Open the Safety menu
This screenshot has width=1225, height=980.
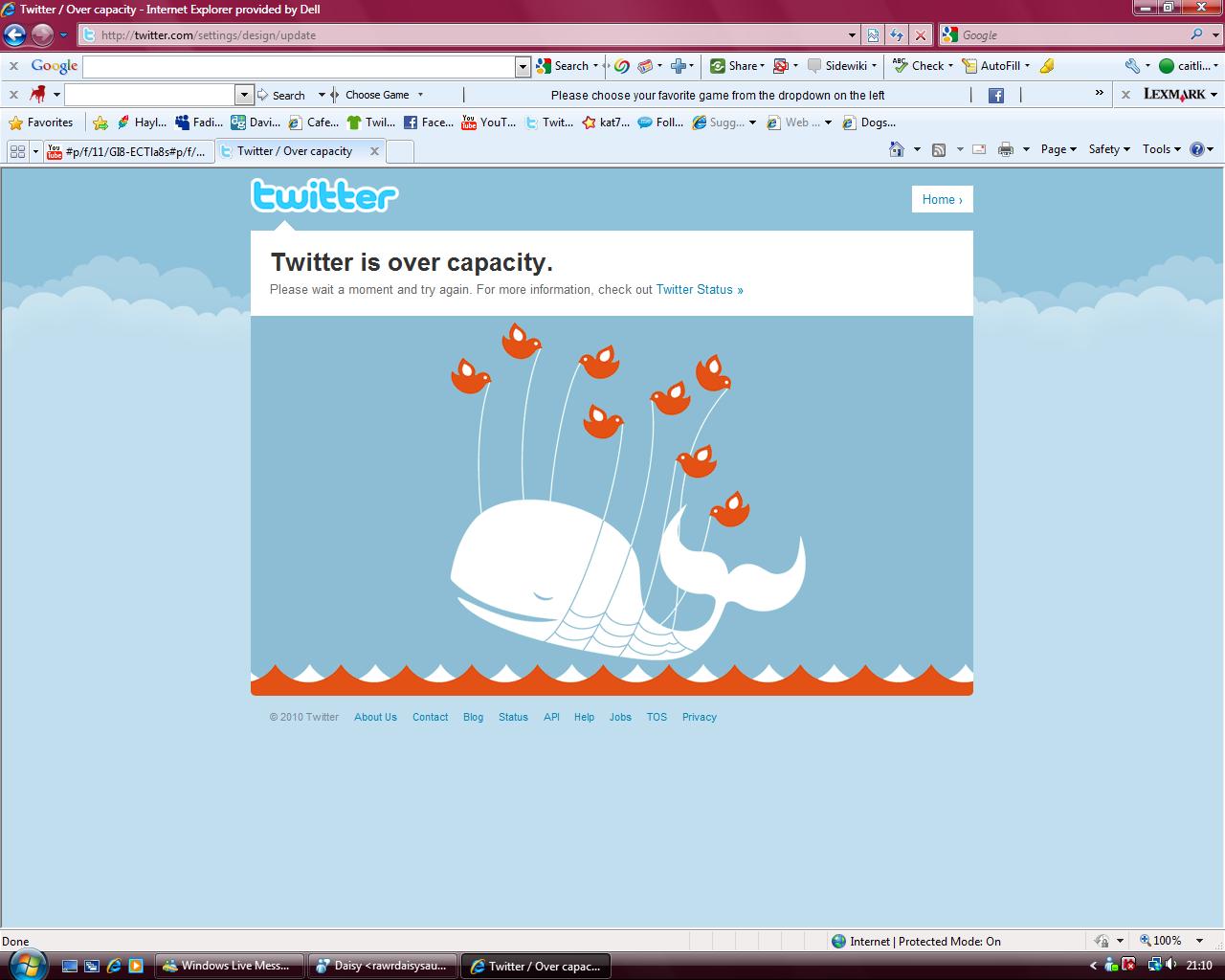pos(1109,149)
